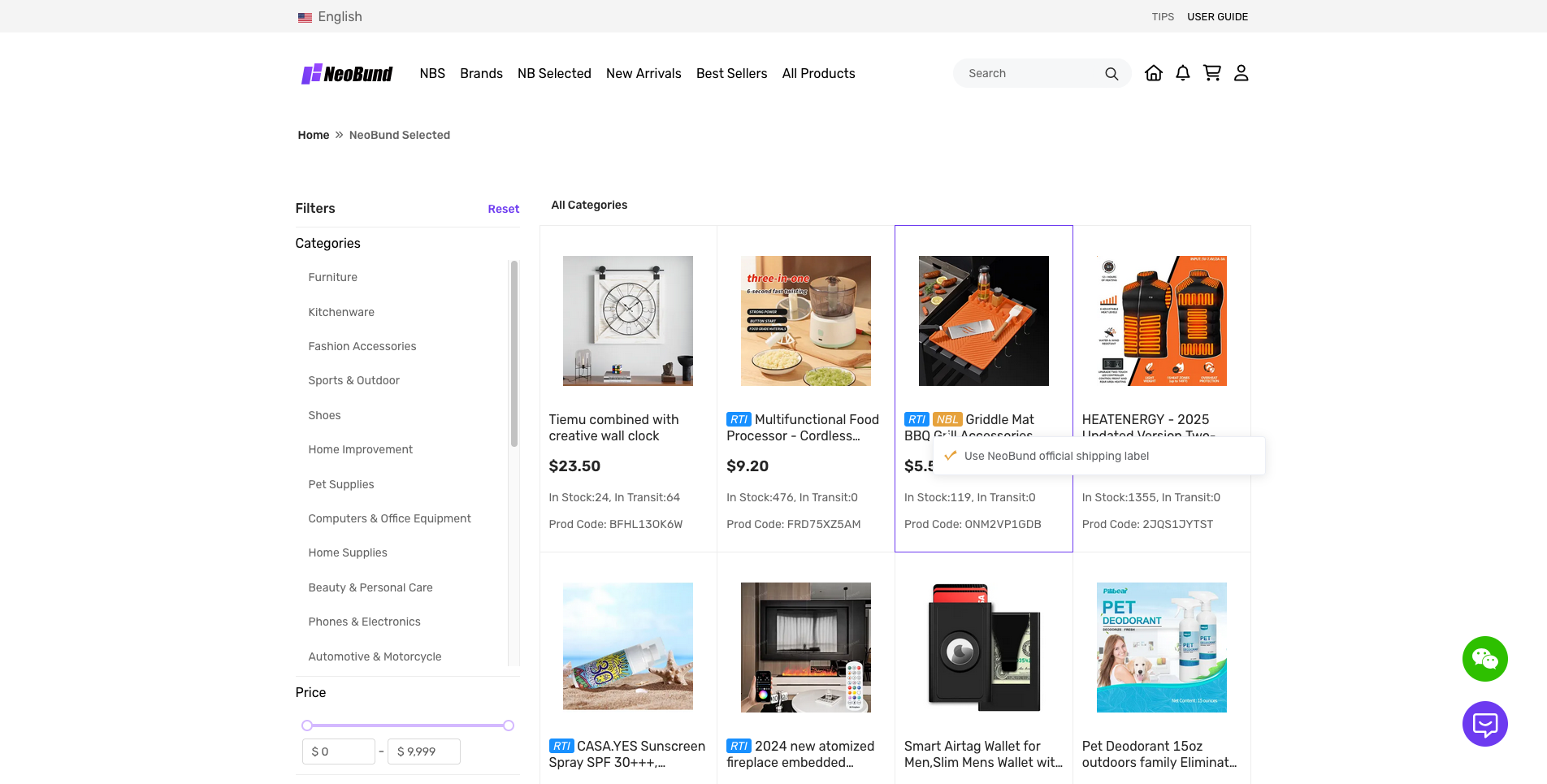This screenshot has width=1547, height=784.
Task: Open the NBS menu item
Action: (432, 73)
